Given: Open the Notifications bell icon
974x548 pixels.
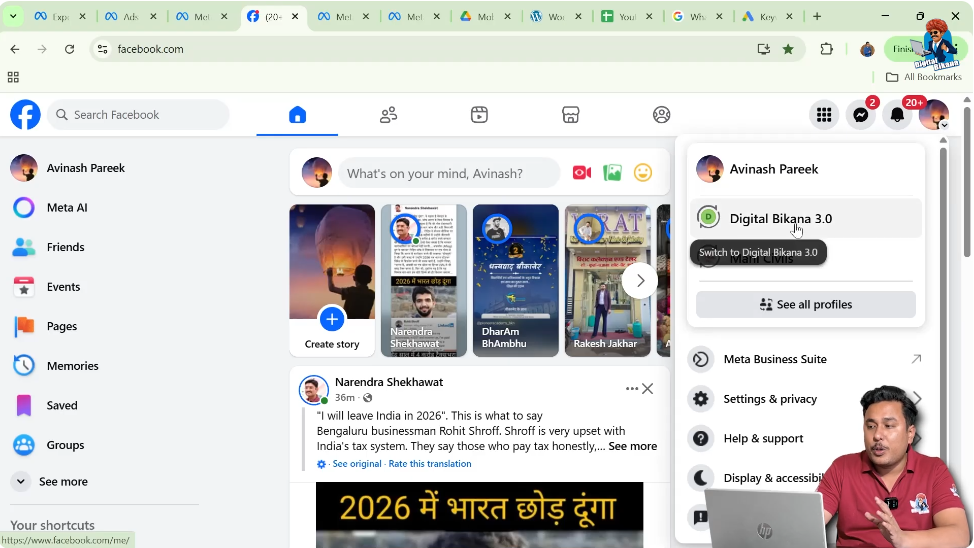Looking at the screenshot, I should point(897,115).
